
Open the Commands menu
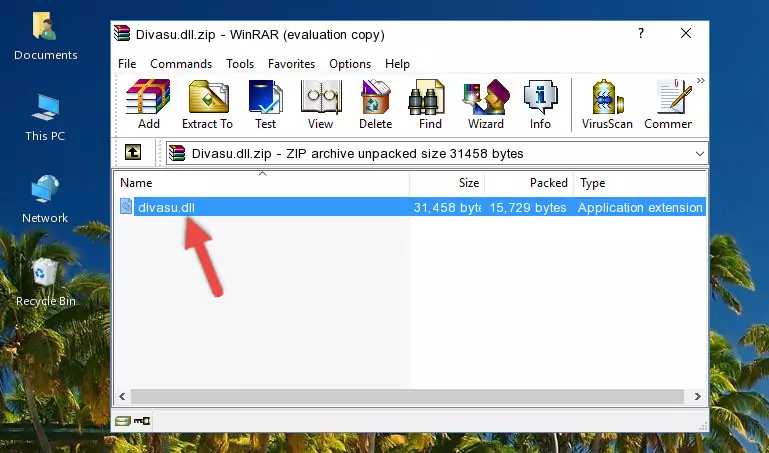(x=181, y=64)
